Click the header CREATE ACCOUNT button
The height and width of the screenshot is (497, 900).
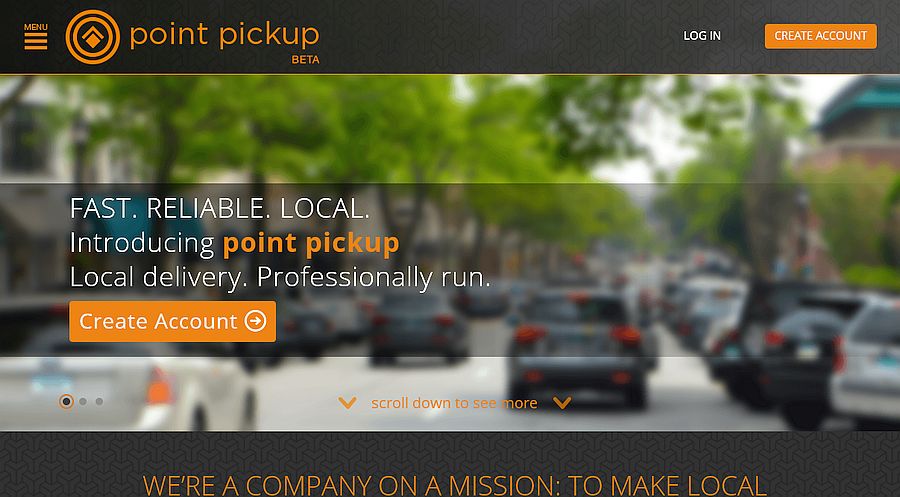[x=821, y=36]
